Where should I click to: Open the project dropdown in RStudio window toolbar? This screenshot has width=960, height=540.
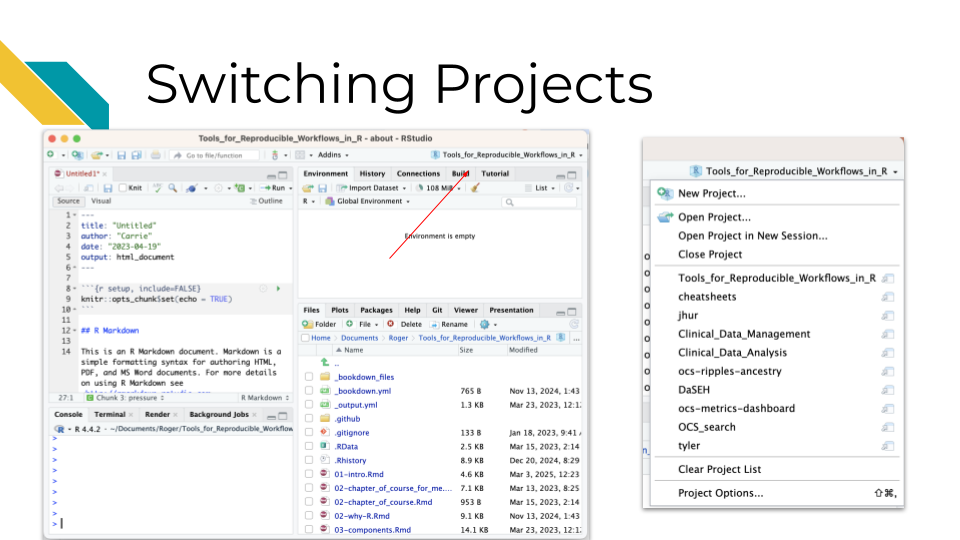(x=507, y=155)
